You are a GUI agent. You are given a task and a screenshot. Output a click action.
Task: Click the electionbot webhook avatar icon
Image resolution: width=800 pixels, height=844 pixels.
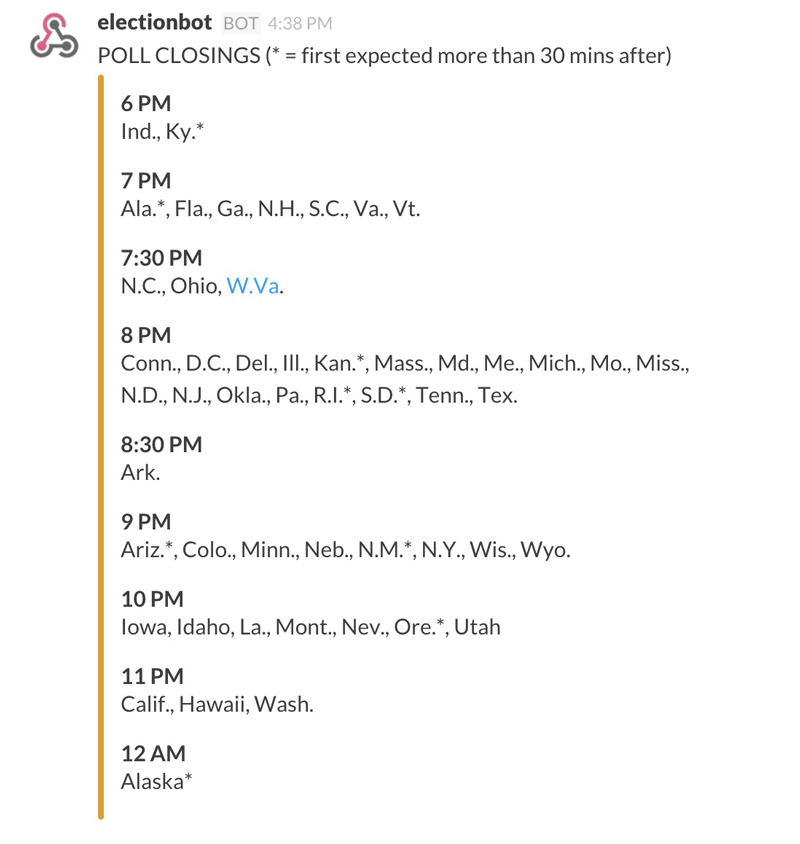pyautogui.click(x=54, y=38)
